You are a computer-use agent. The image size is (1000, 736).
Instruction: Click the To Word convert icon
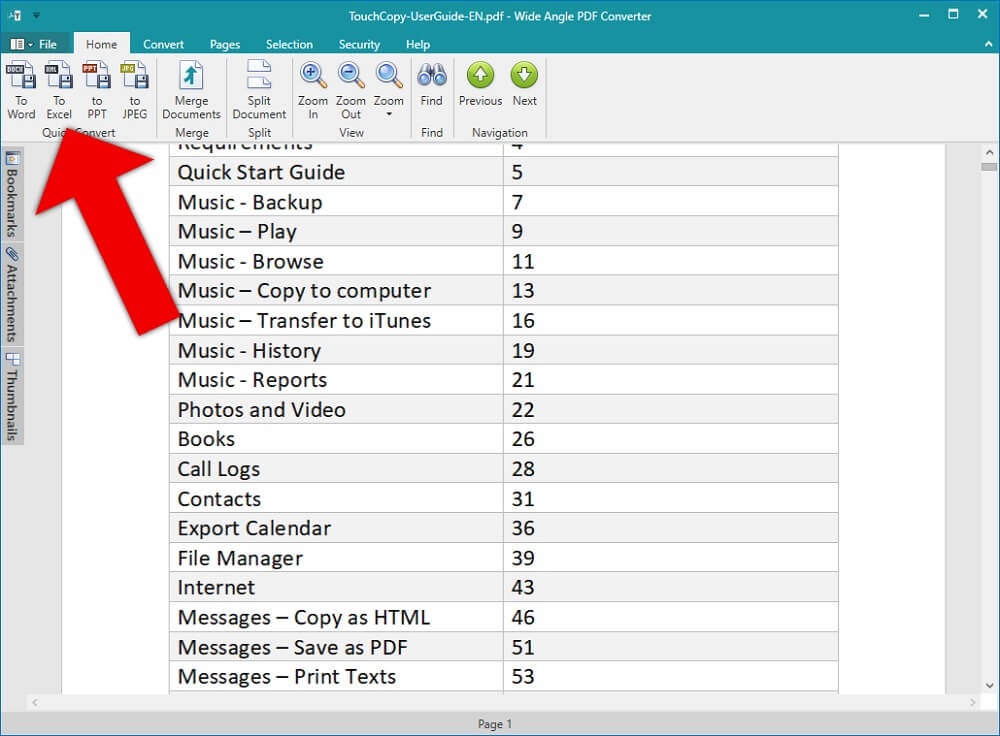coord(21,77)
